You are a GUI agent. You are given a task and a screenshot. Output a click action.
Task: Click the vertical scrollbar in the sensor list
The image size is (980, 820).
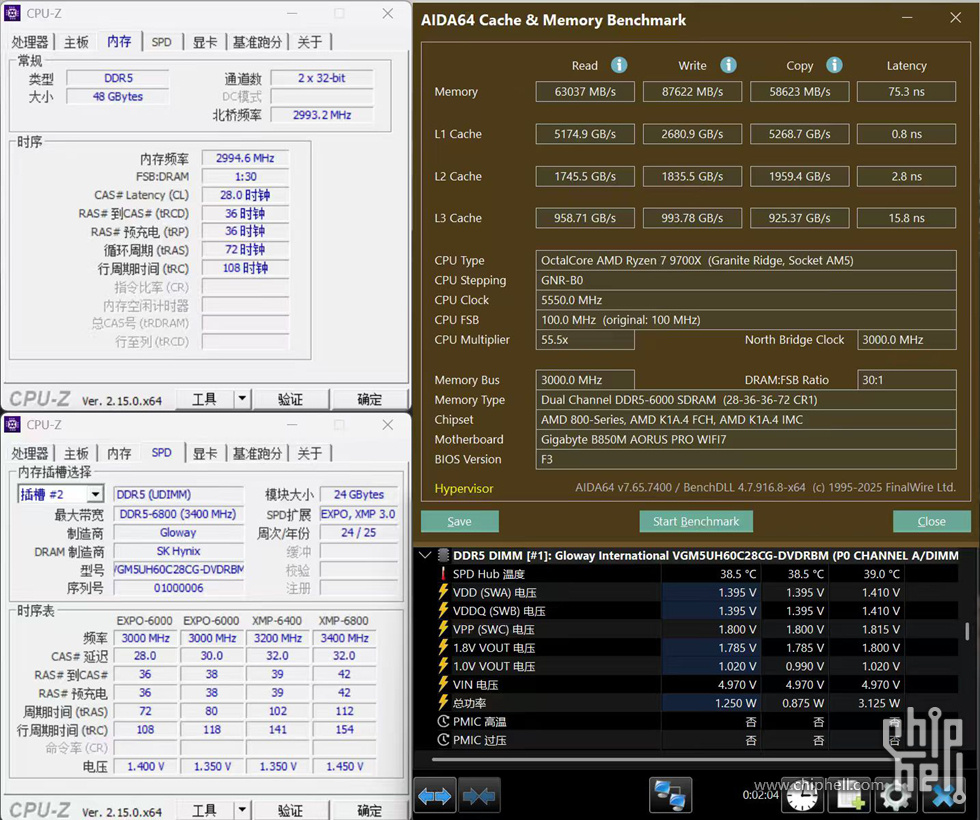[x=967, y=631]
